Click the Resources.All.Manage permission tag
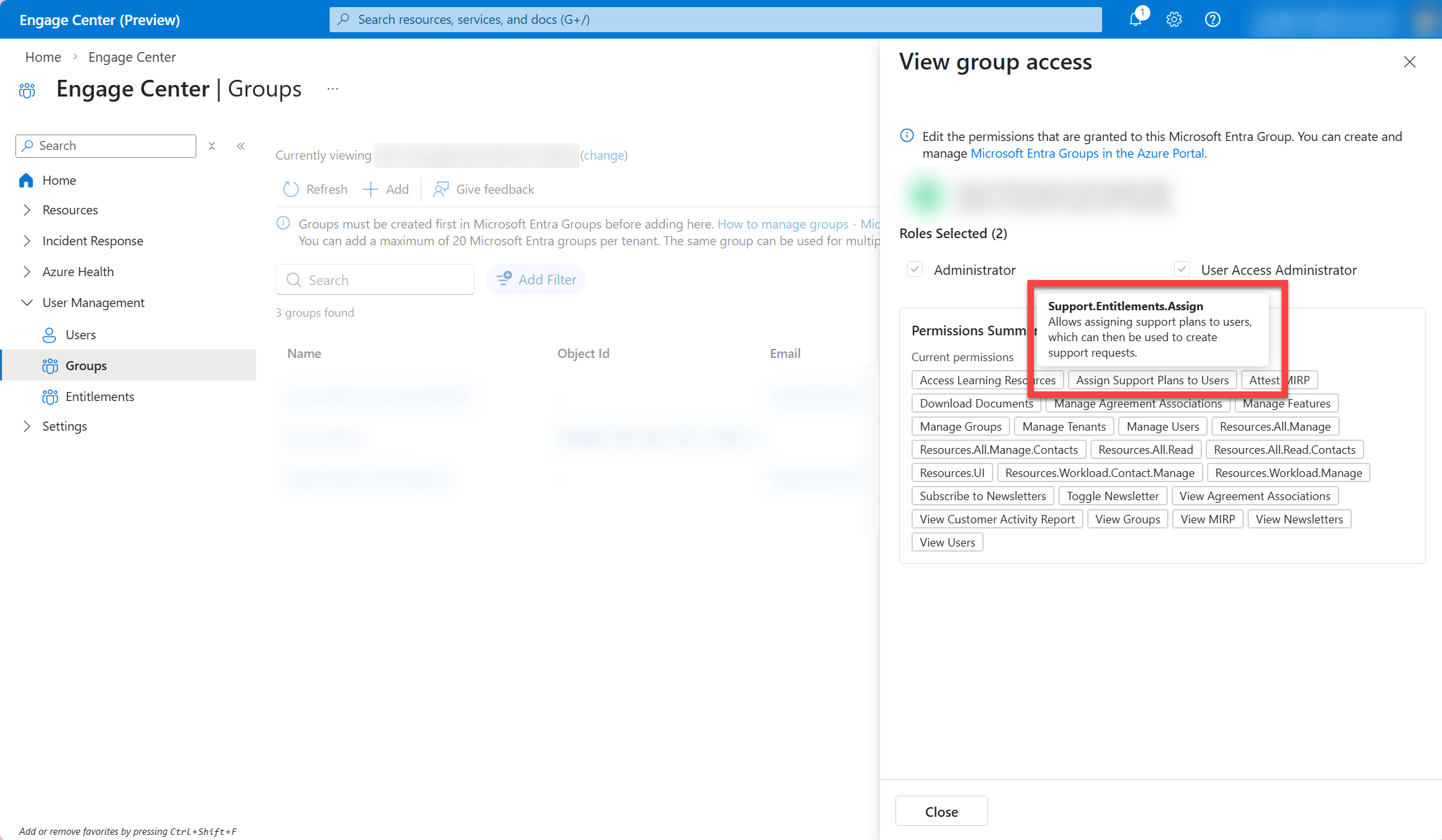 coord(1275,426)
